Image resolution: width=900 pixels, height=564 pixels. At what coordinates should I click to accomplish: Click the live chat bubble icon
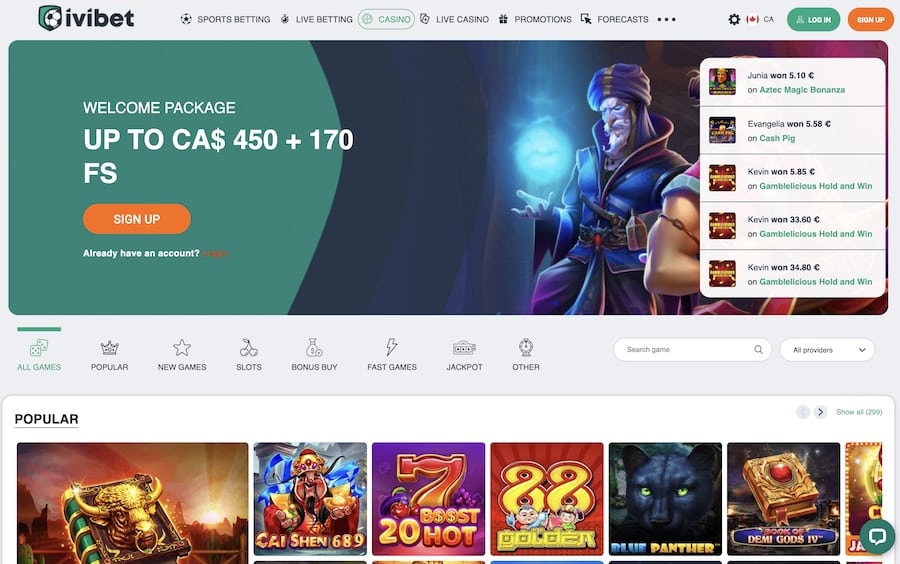pos(877,536)
